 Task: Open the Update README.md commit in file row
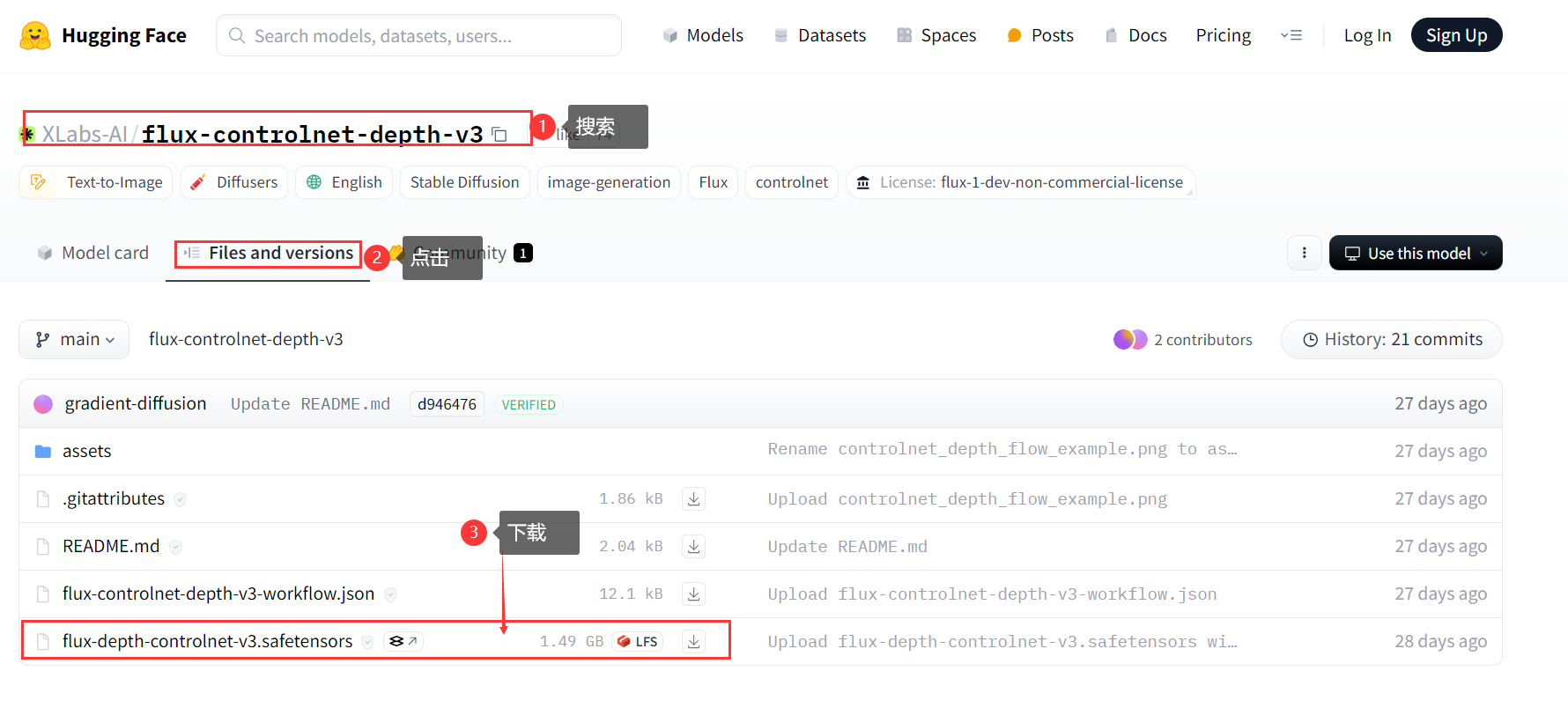point(847,547)
